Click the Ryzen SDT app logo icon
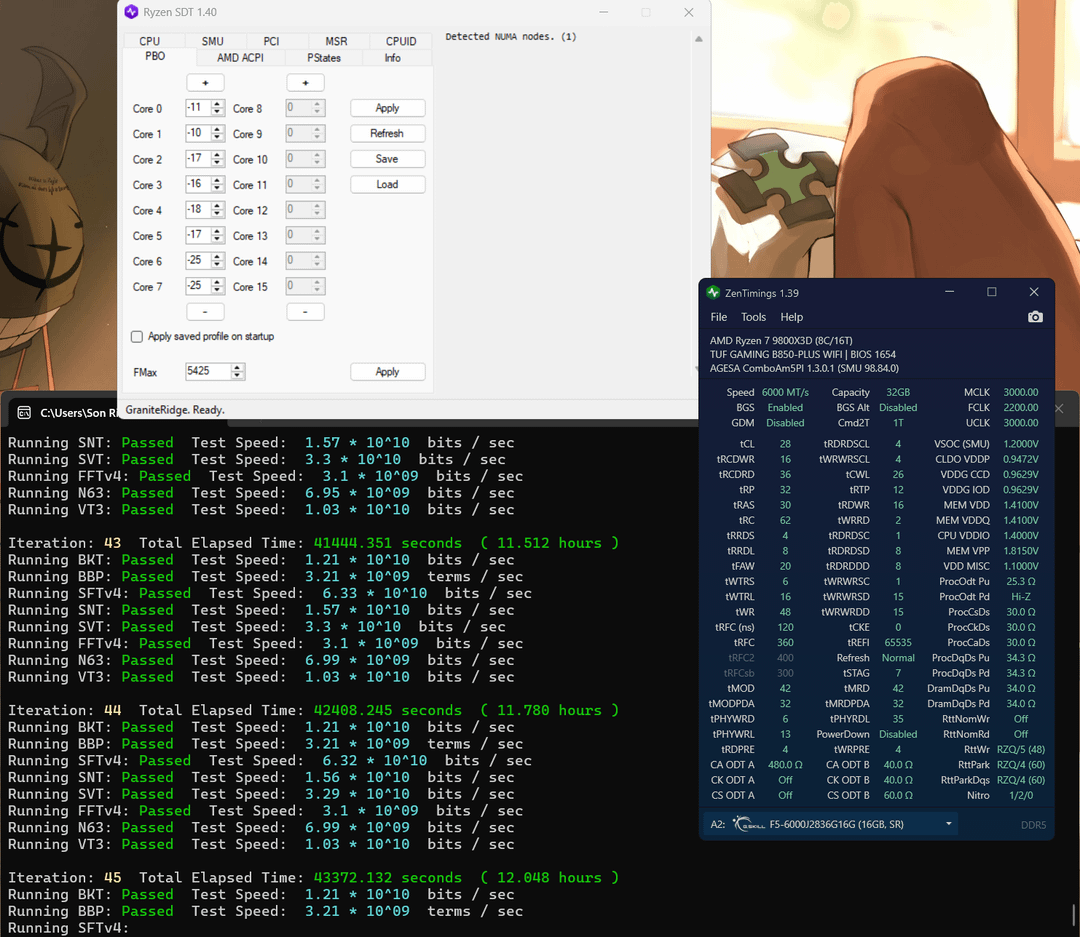This screenshot has width=1080, height=937. 132,12
